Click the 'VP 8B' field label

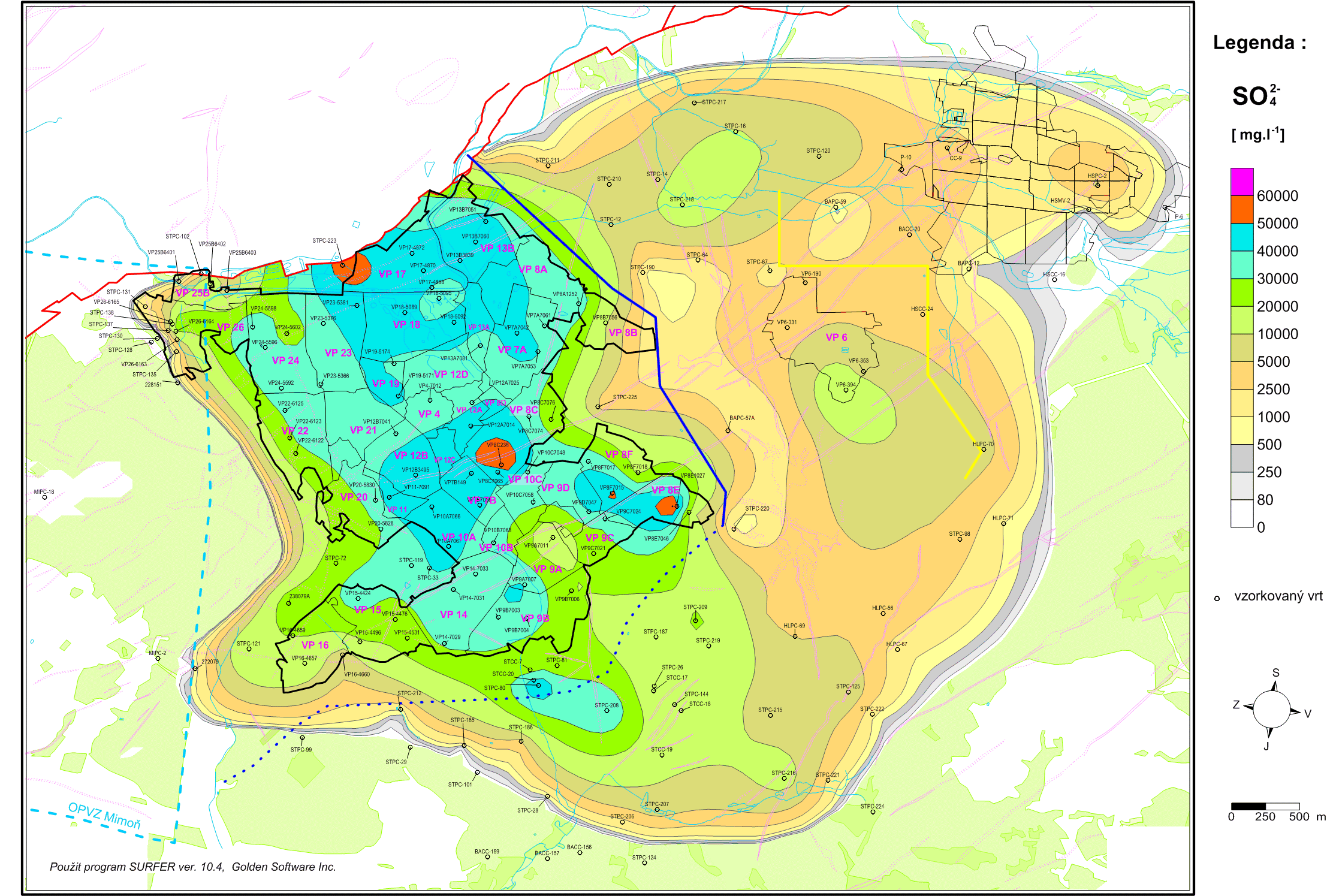[x=623, y=333]
